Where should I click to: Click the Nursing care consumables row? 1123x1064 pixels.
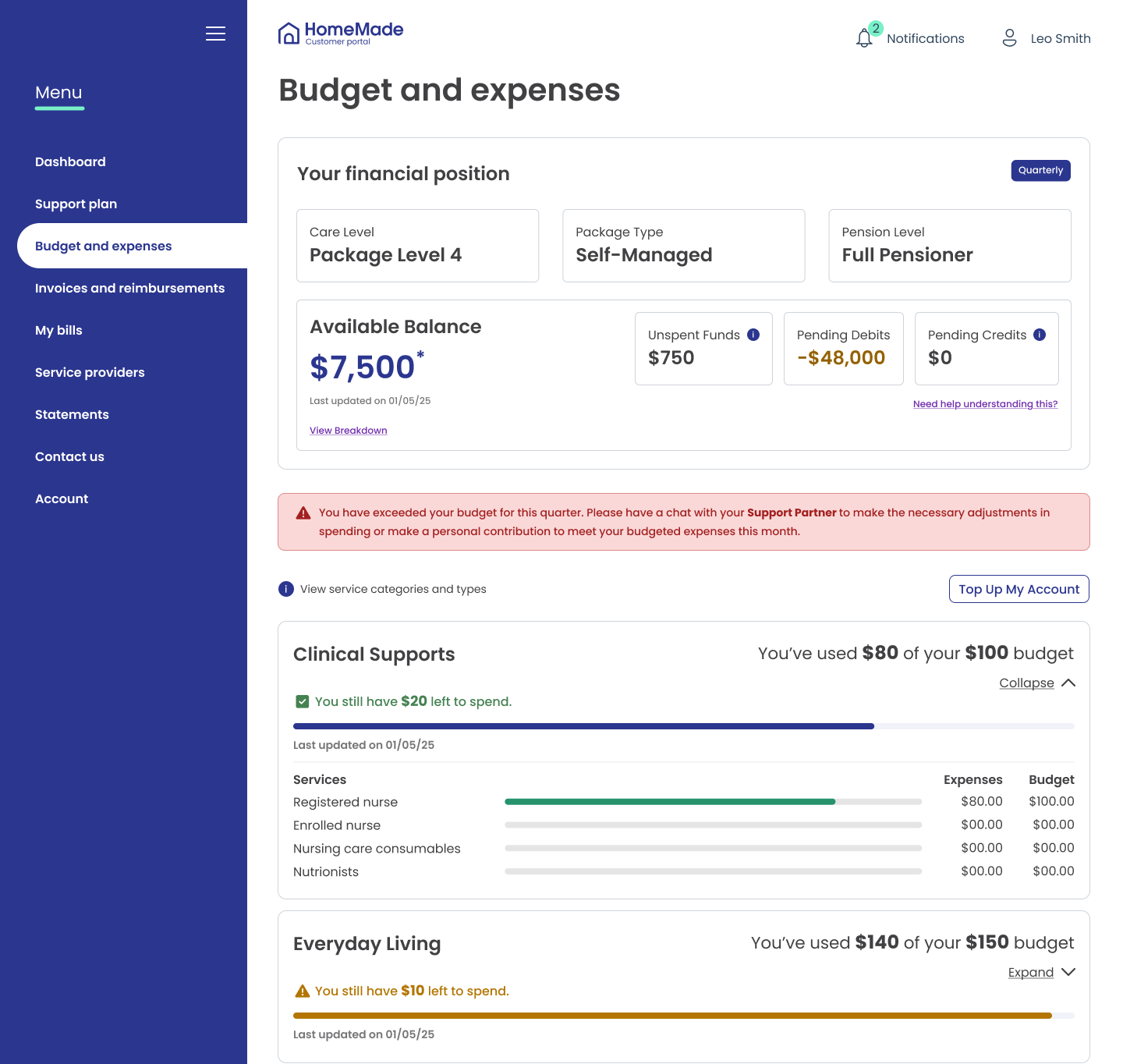(x=683, y=849)
